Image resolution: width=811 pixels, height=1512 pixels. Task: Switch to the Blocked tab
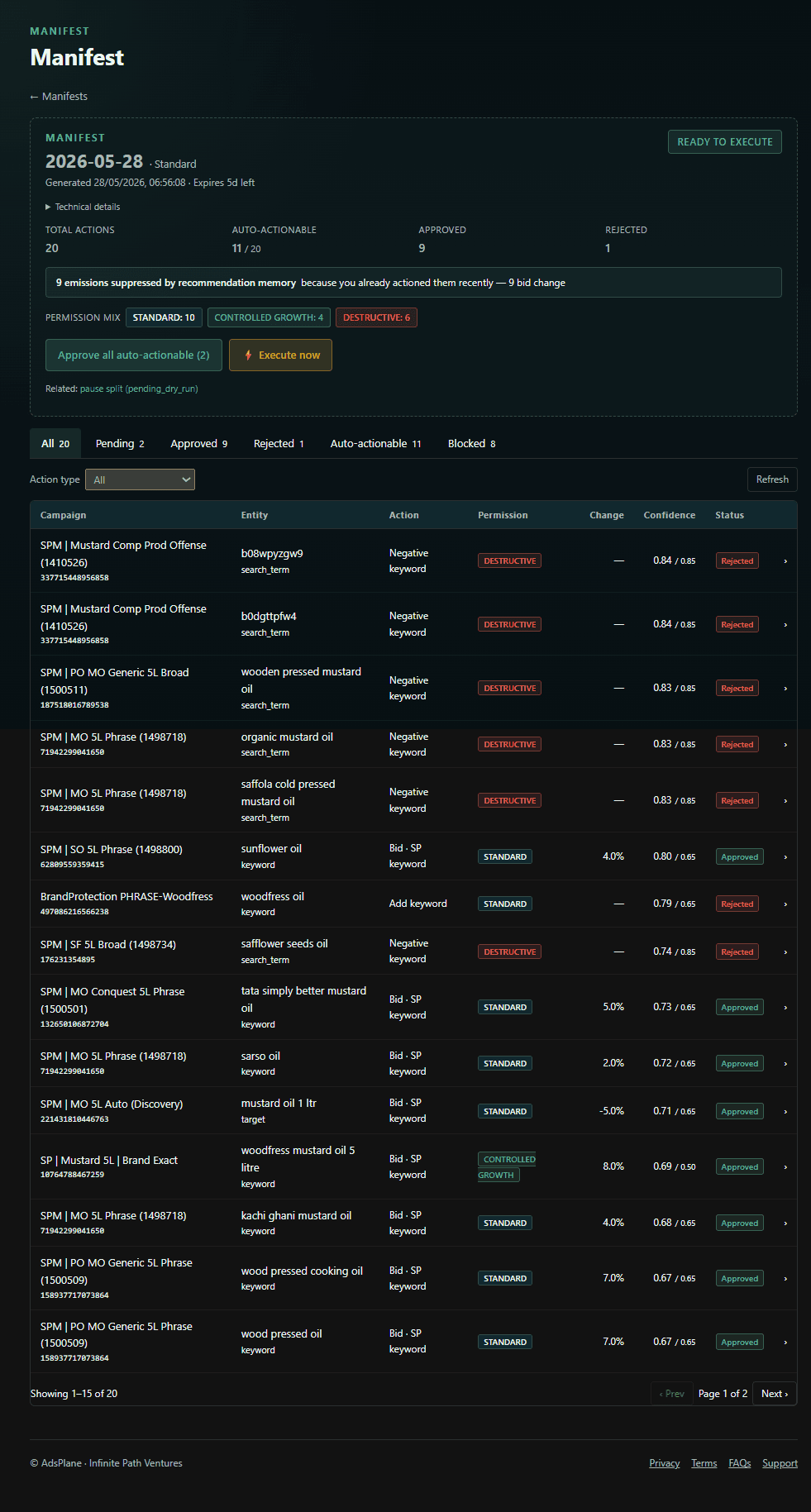(x=472, y=444)
